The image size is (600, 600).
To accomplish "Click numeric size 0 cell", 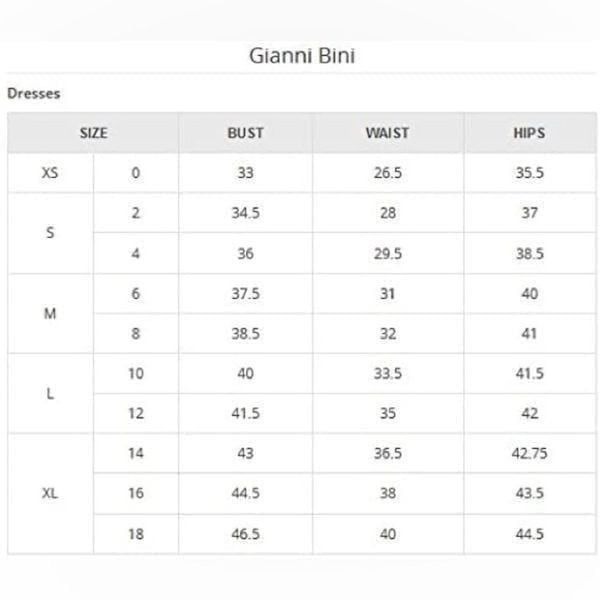I will (136, 173).
